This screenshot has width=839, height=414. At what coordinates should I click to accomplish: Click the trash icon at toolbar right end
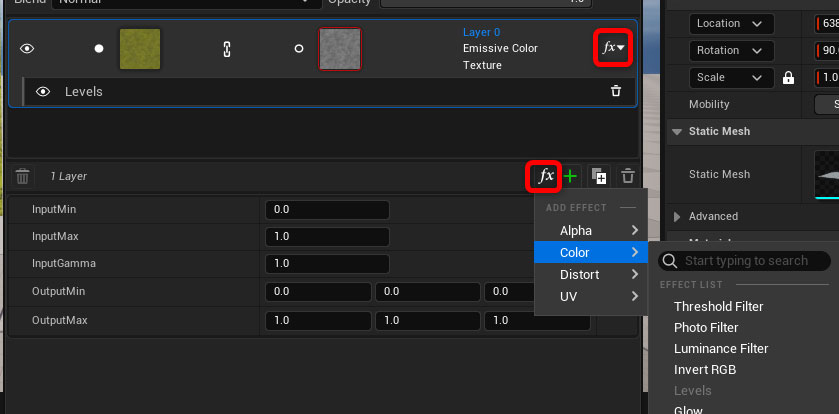(x=628, y=176)
